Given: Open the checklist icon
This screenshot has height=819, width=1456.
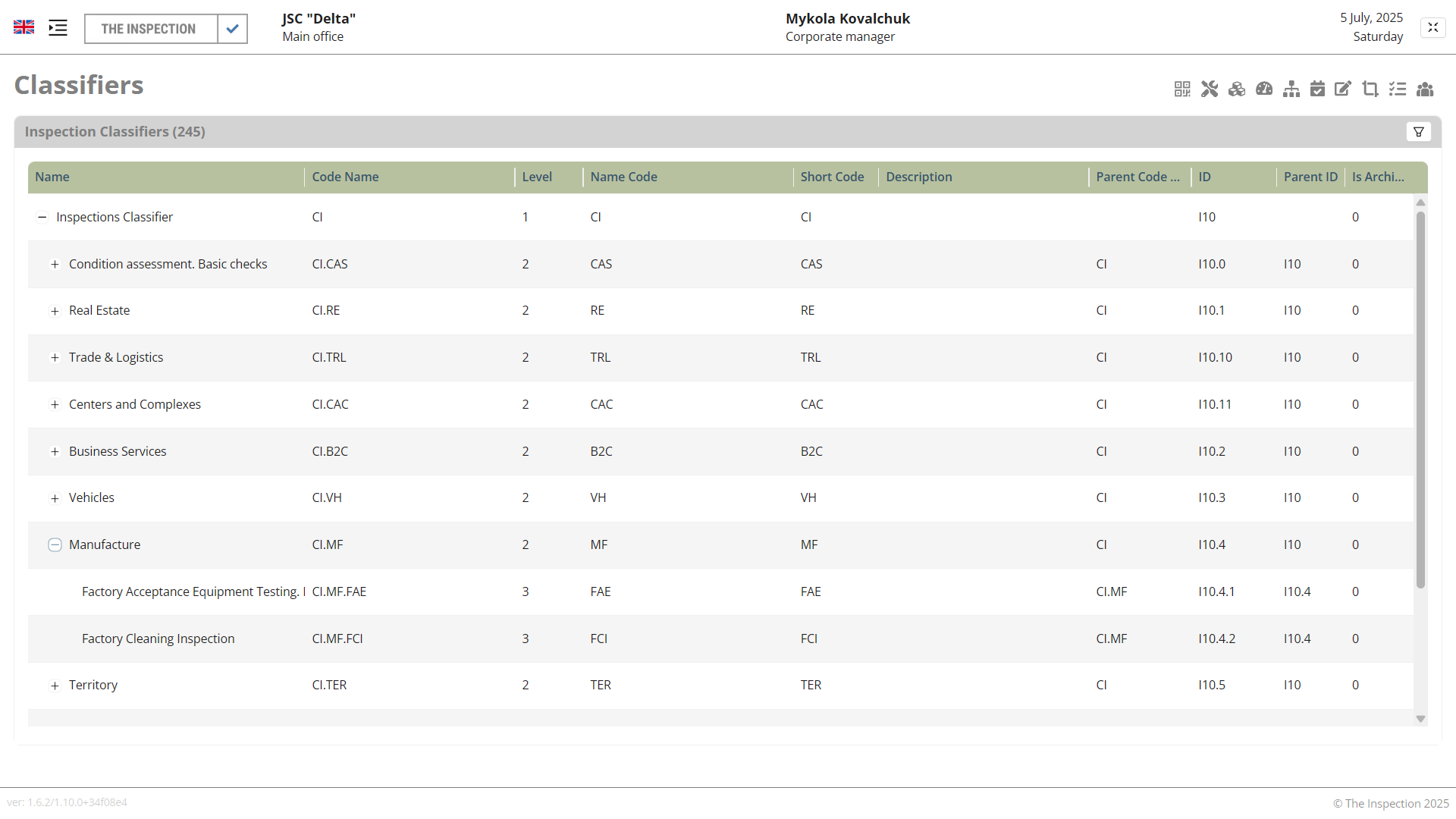Looking at the screenshot, I should tap(1398, 89).
